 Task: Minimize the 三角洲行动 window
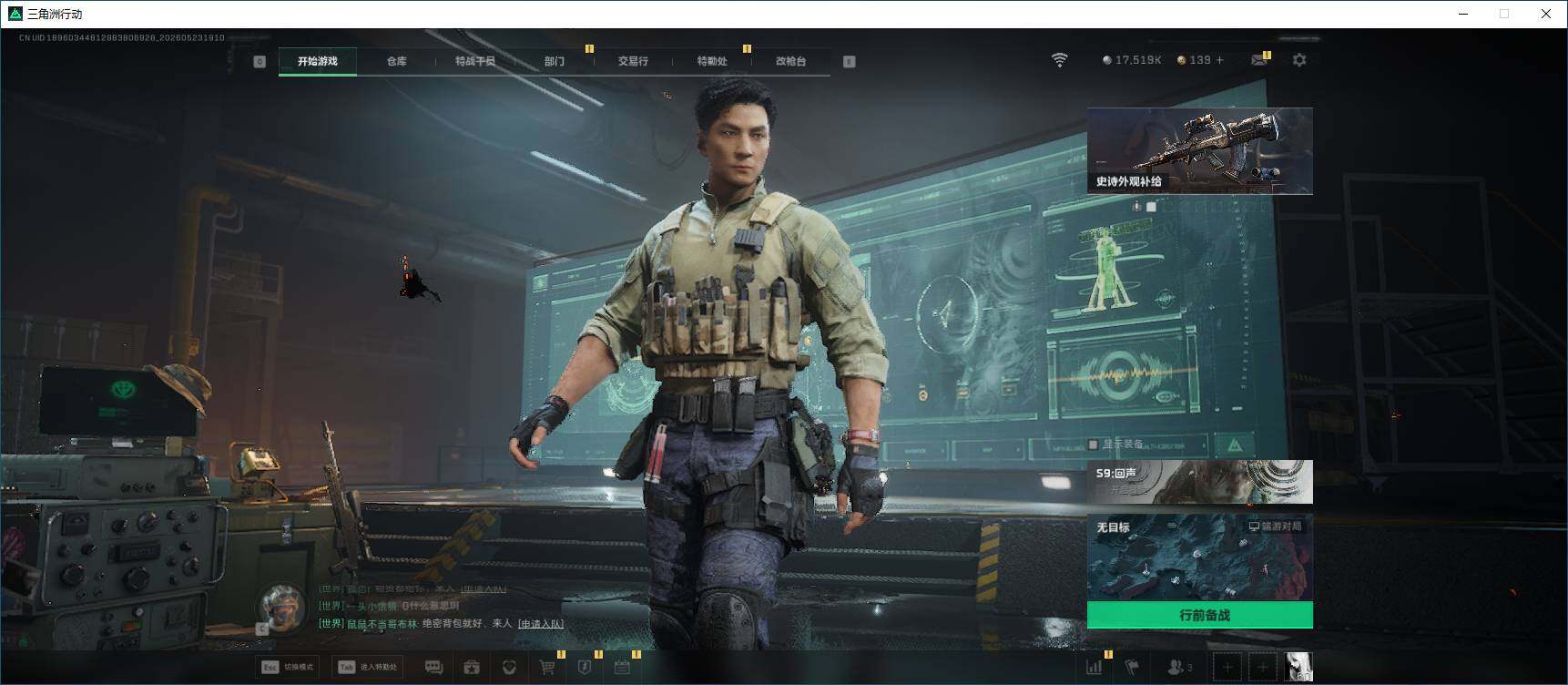tap(1463, 14)
